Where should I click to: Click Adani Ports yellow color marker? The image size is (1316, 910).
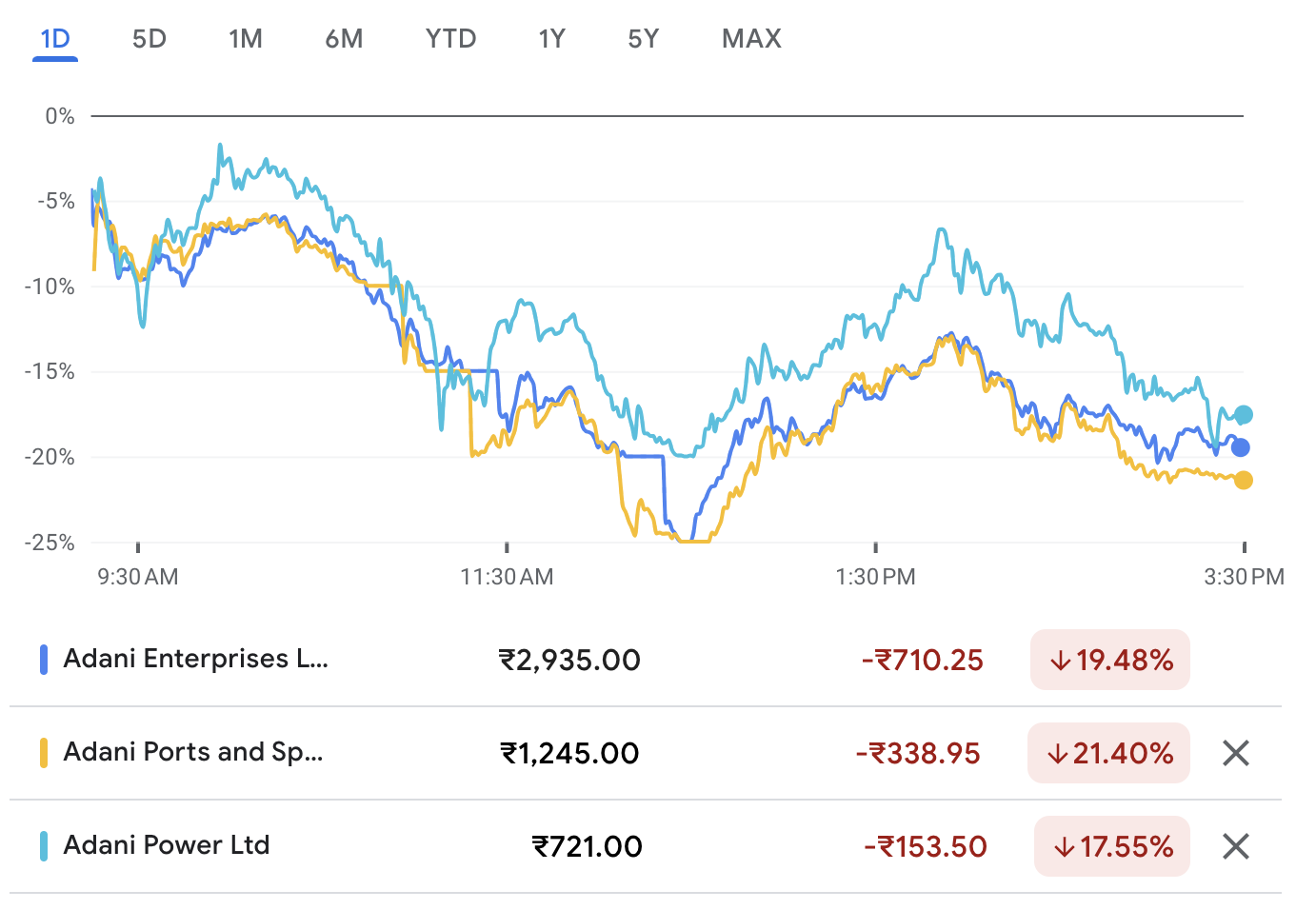point(44,753)
